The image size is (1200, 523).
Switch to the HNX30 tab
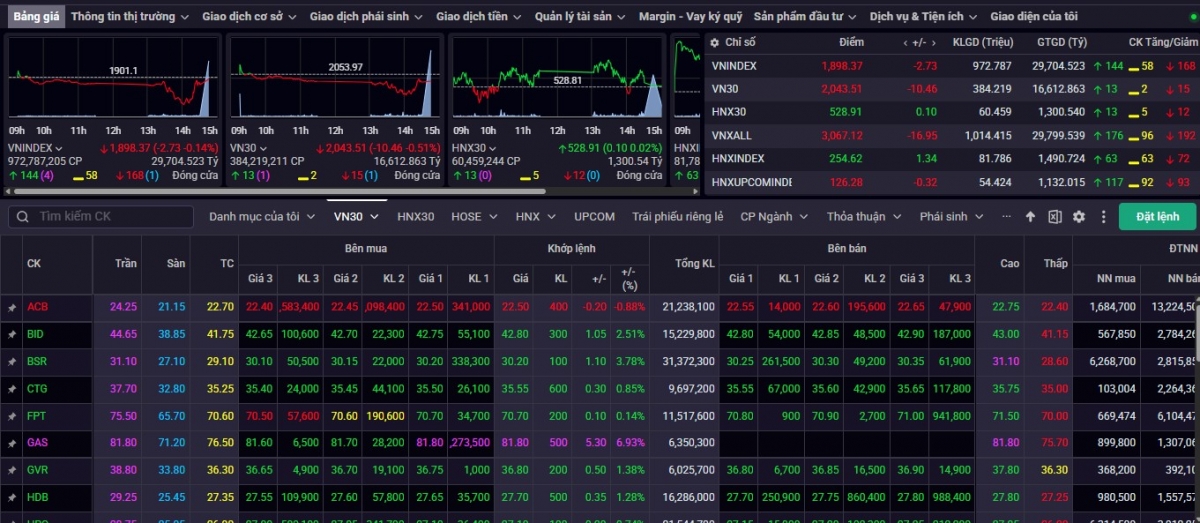[x=416, y=216]
